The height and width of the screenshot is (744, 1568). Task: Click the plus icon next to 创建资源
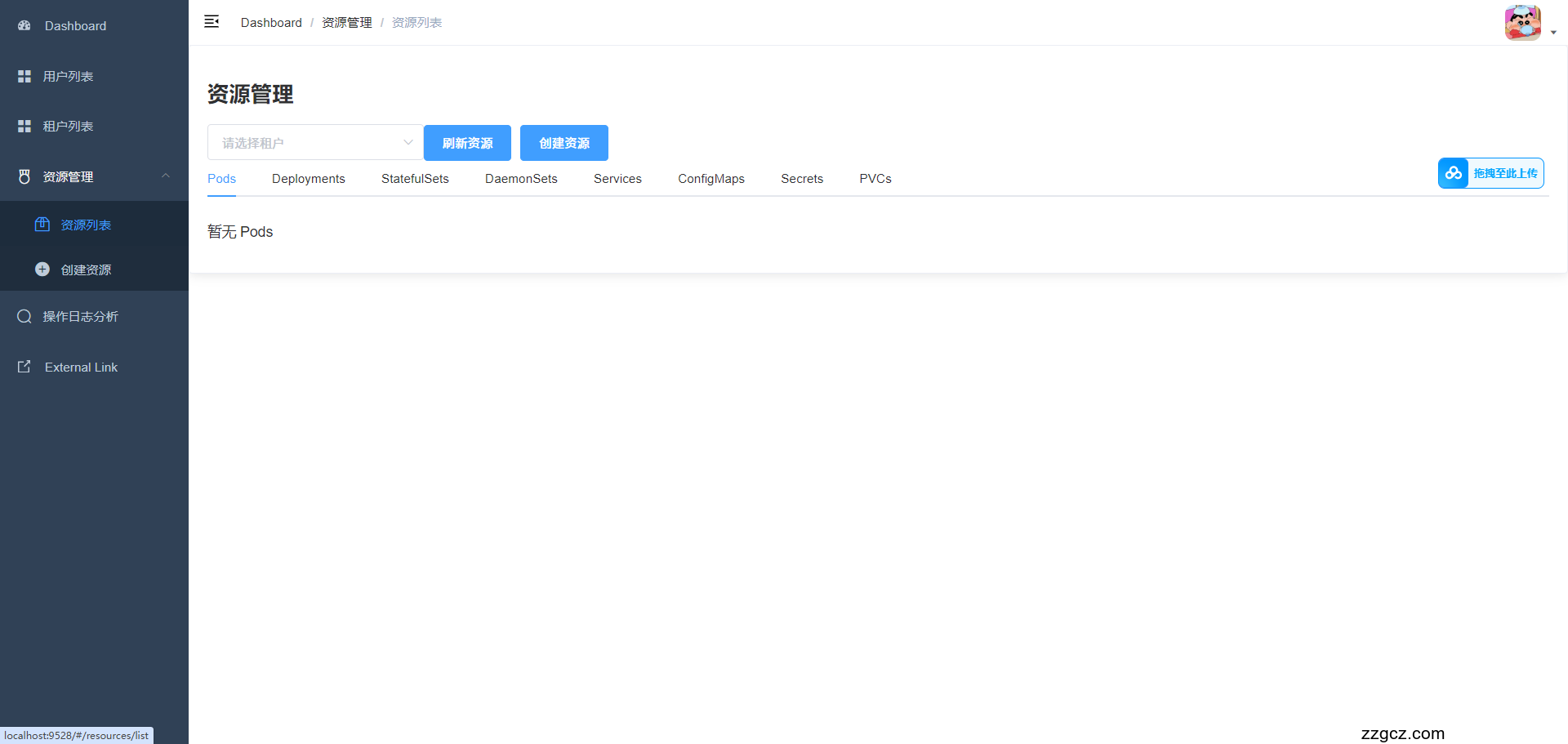click(x=42, y=269)
